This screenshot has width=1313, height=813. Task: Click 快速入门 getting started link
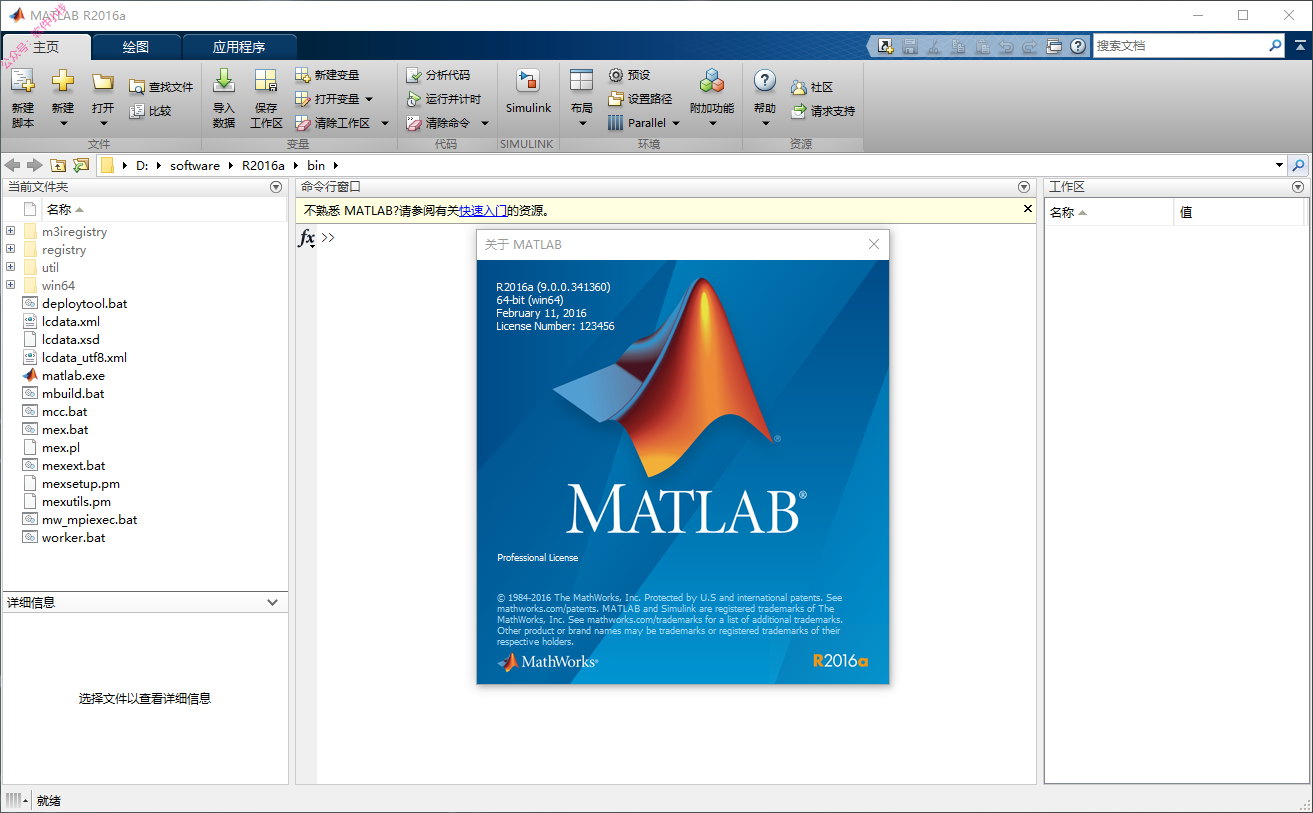coord(483,210)
